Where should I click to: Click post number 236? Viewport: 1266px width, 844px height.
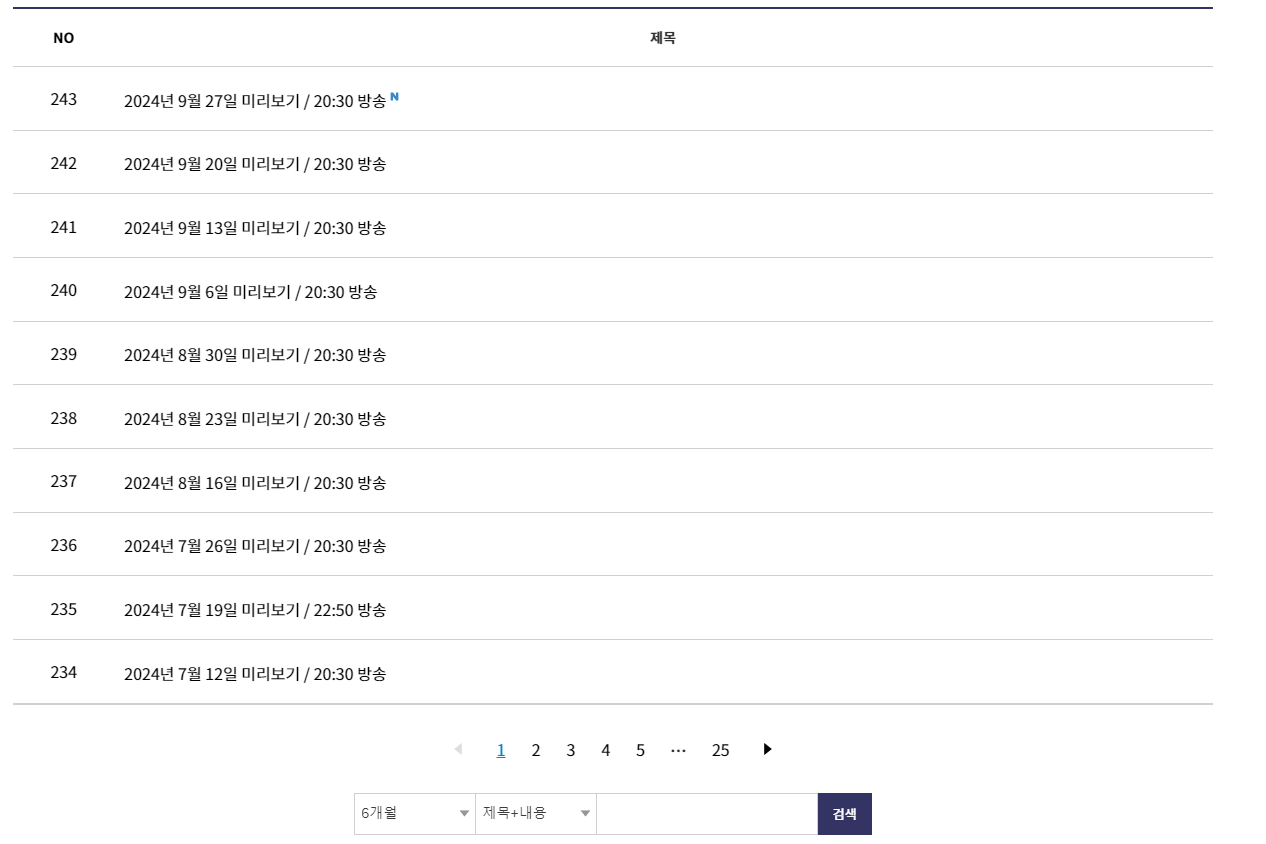coord(63,545)
